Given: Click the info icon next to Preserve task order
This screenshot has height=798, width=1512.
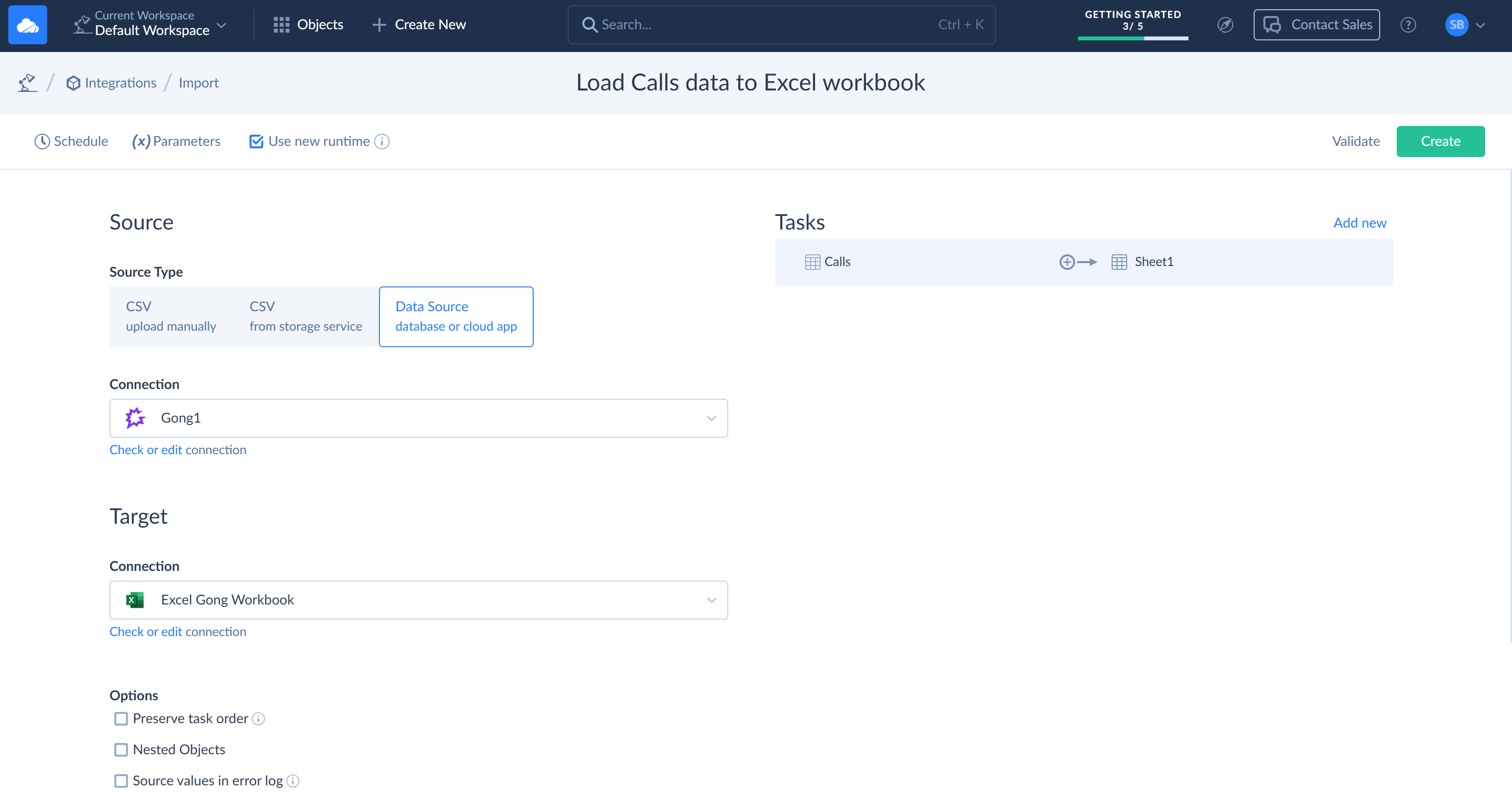Looking at the screenshot, I should tap(258, 719).
